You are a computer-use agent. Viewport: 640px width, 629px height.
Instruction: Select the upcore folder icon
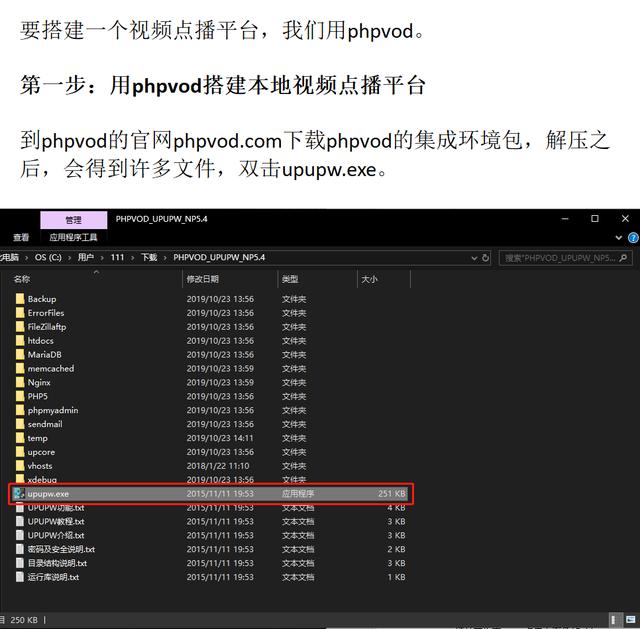click(x=20, y=452)
